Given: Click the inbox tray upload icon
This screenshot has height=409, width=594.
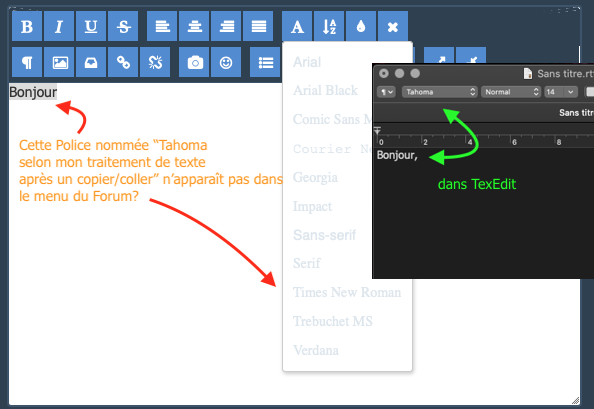Looking at the screenshot, I should click(x=91, y=62).
